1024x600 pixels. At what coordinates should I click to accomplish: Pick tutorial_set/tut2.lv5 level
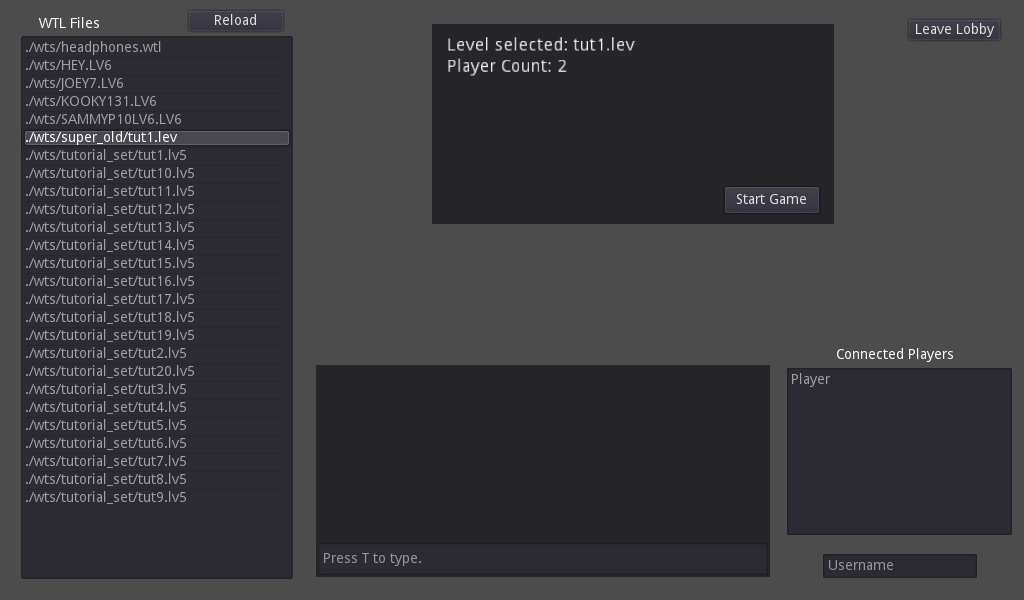pos(107,353)
